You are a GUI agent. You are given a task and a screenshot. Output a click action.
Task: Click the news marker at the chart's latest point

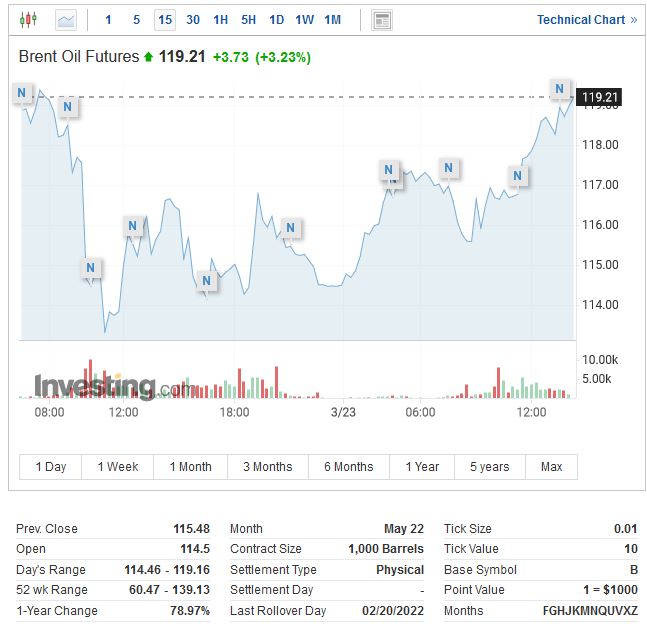tap(560, 90)
